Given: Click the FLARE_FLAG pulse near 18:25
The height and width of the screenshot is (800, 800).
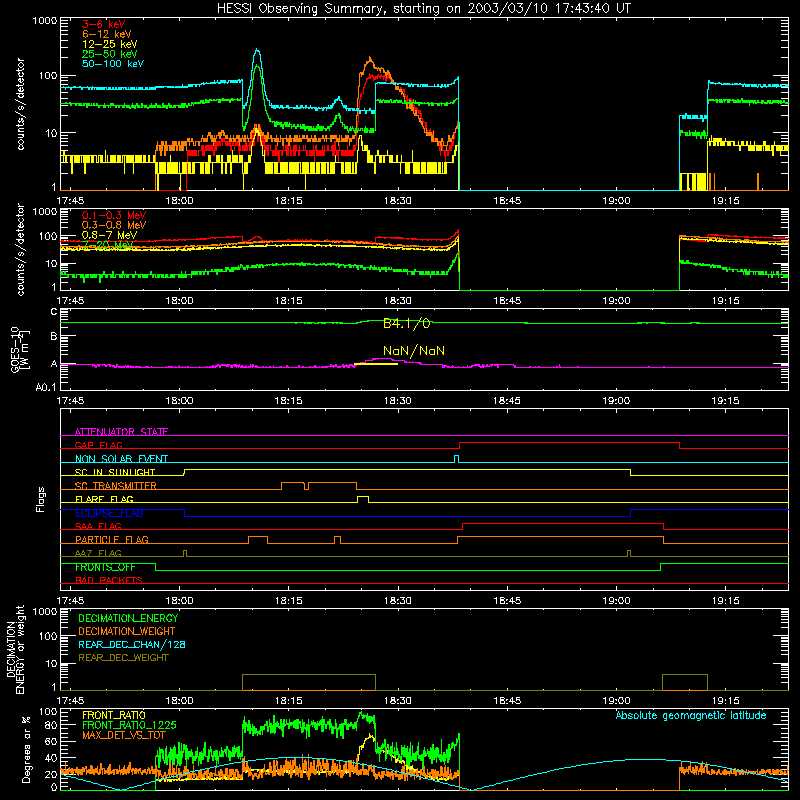Looking at the screenshot, I should tap(363, 498).
